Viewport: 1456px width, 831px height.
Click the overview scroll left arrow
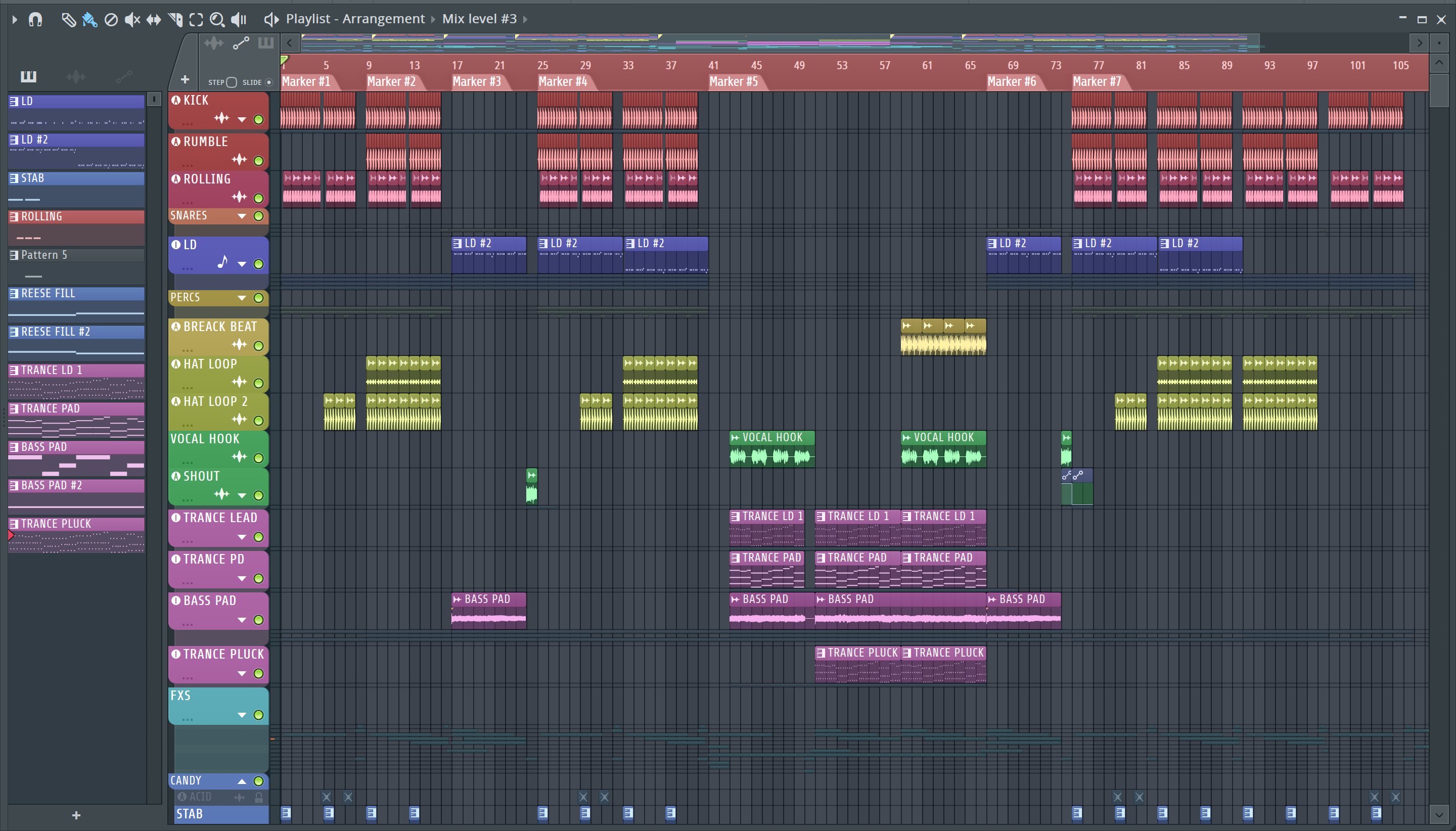(290, 43)
